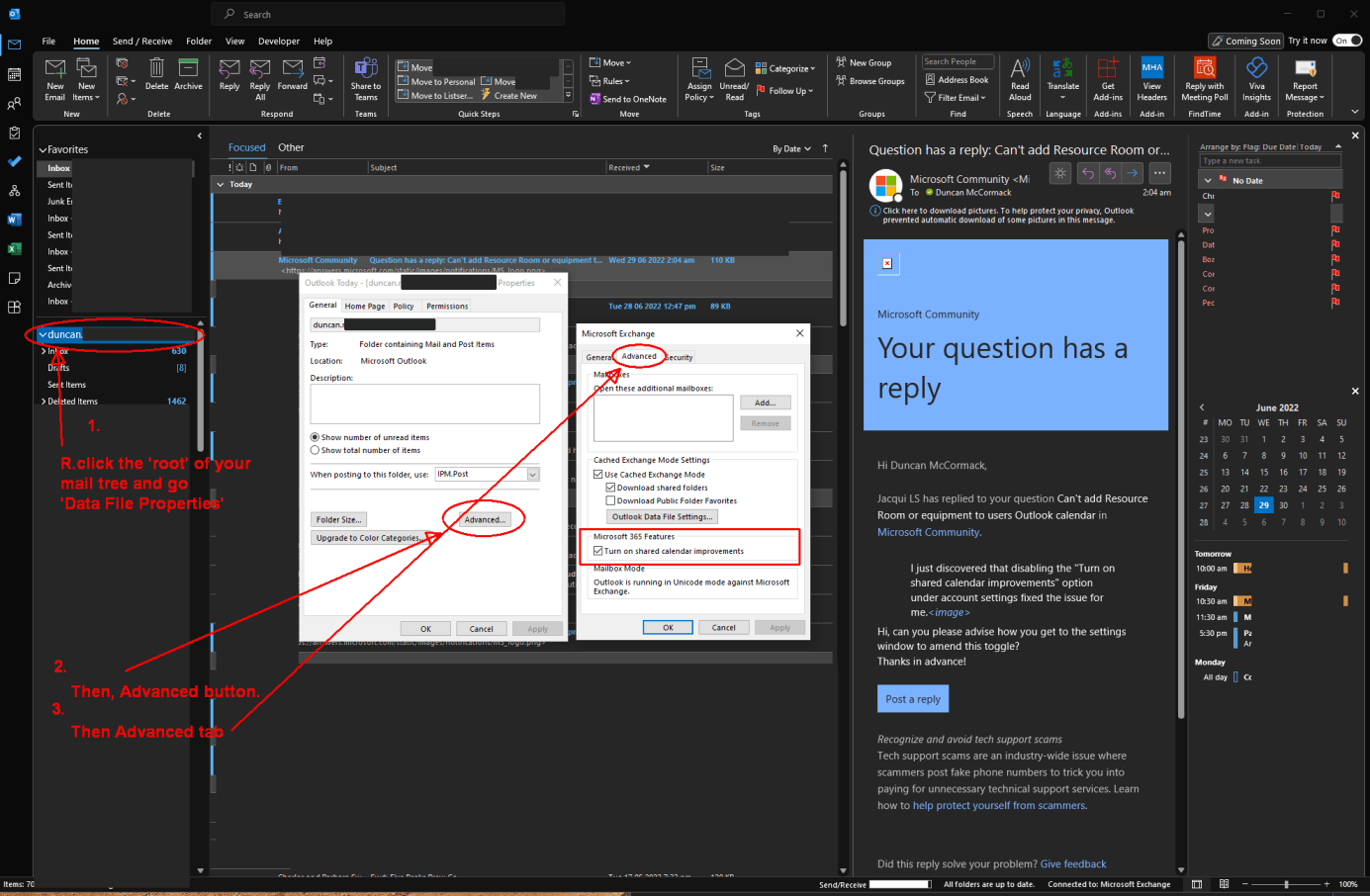
Task: Open the Word app in the sidebar
Action: point(14,220)
